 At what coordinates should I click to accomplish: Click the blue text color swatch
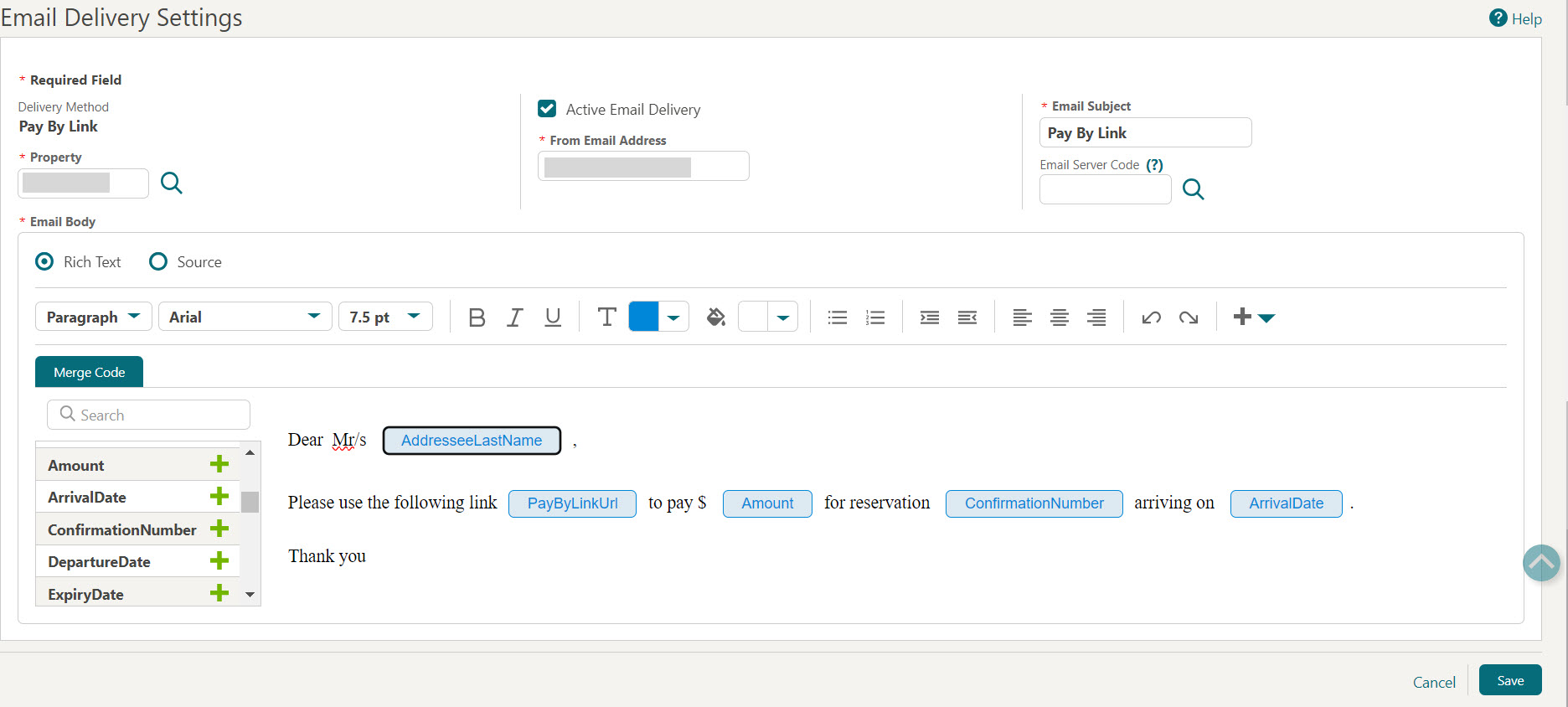coord(643,317)
